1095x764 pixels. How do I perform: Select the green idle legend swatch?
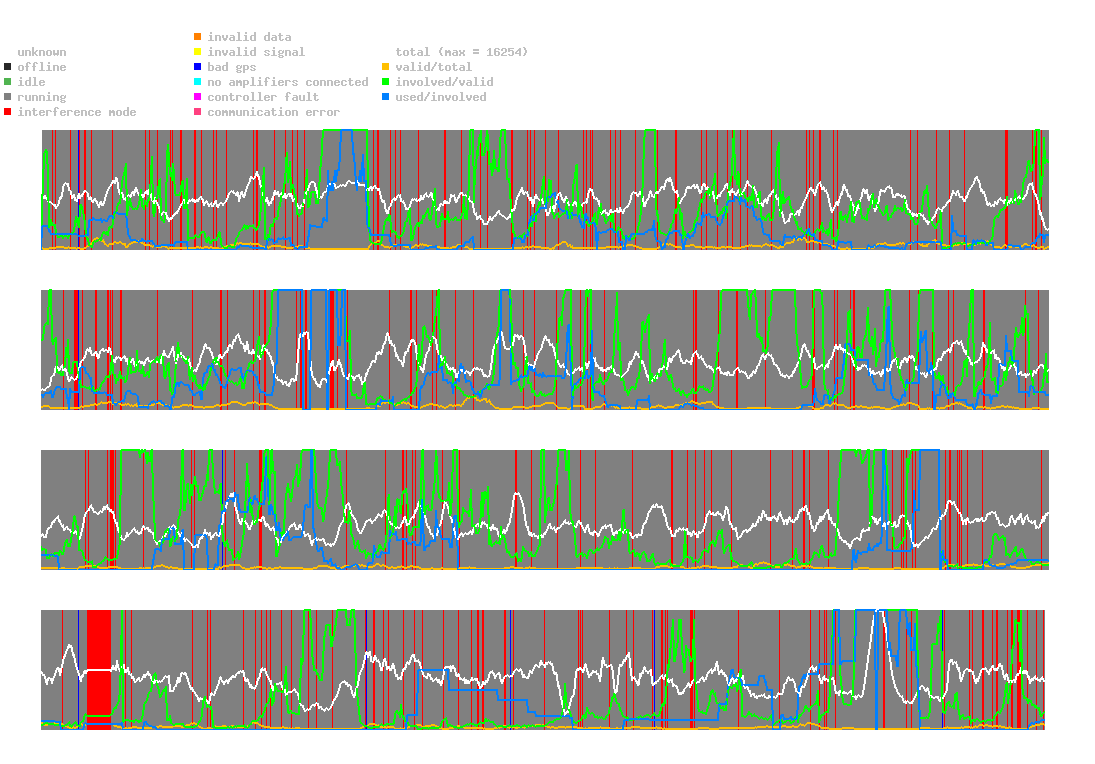[x=8, y=82]
